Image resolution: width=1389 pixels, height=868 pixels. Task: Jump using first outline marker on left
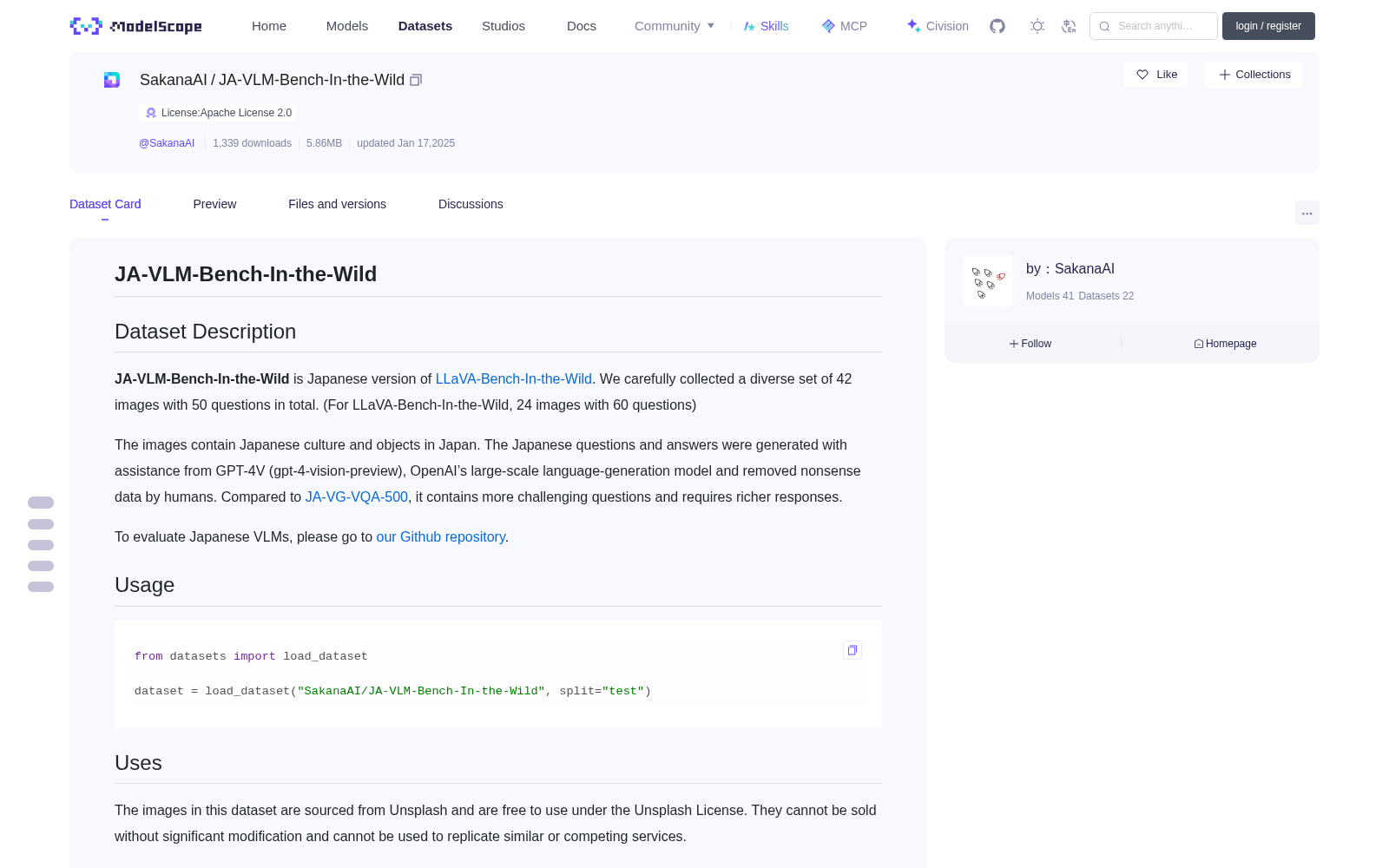[41, 503]
